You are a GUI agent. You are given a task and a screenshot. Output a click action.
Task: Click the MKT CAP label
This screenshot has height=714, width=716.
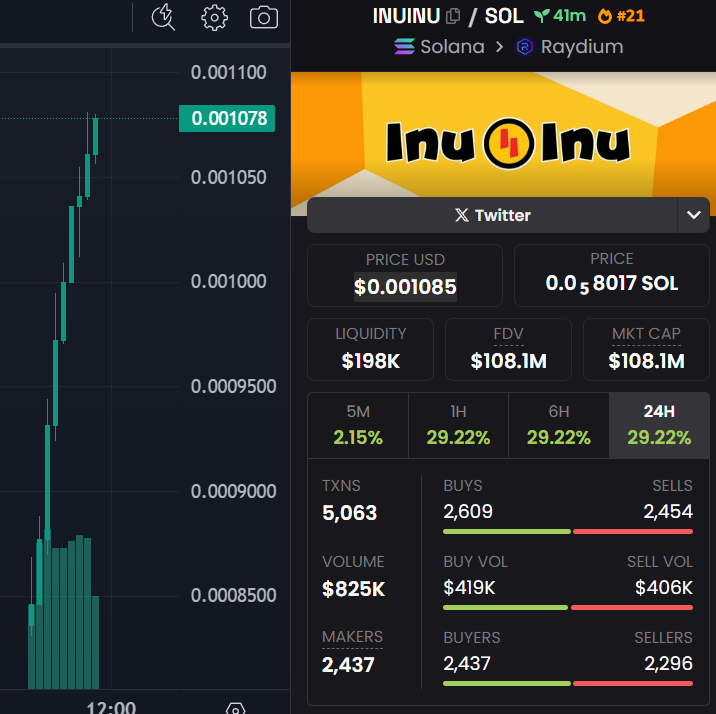(x=646, y=334)
